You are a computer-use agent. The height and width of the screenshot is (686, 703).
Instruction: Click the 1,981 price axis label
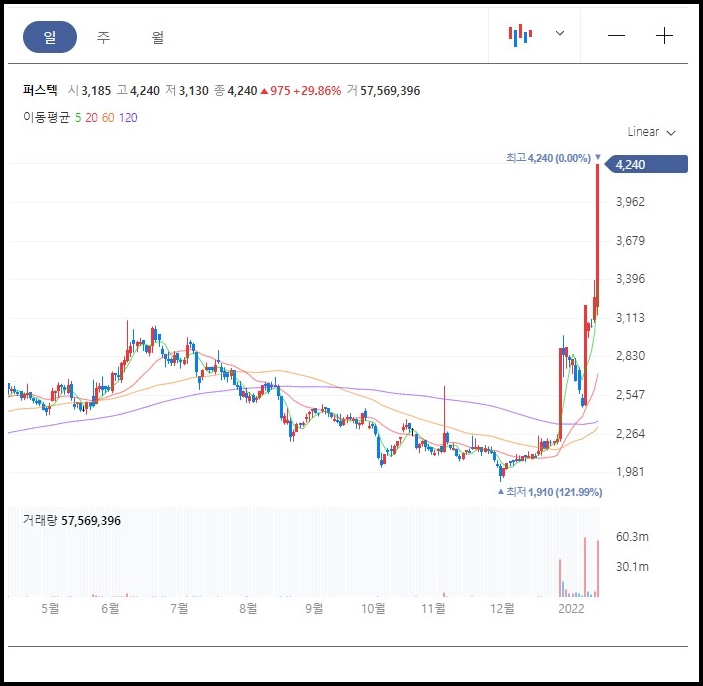[630, 472]
